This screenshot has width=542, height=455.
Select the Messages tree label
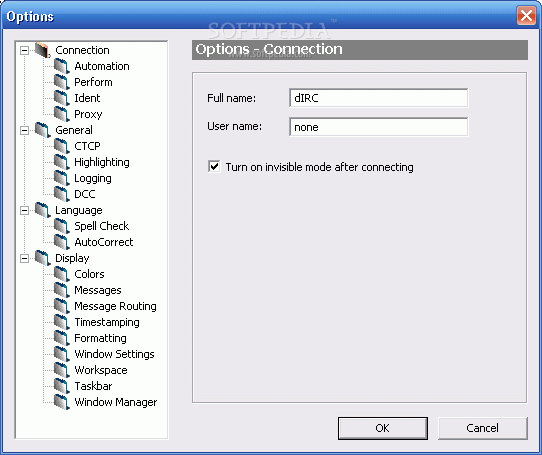98,290
